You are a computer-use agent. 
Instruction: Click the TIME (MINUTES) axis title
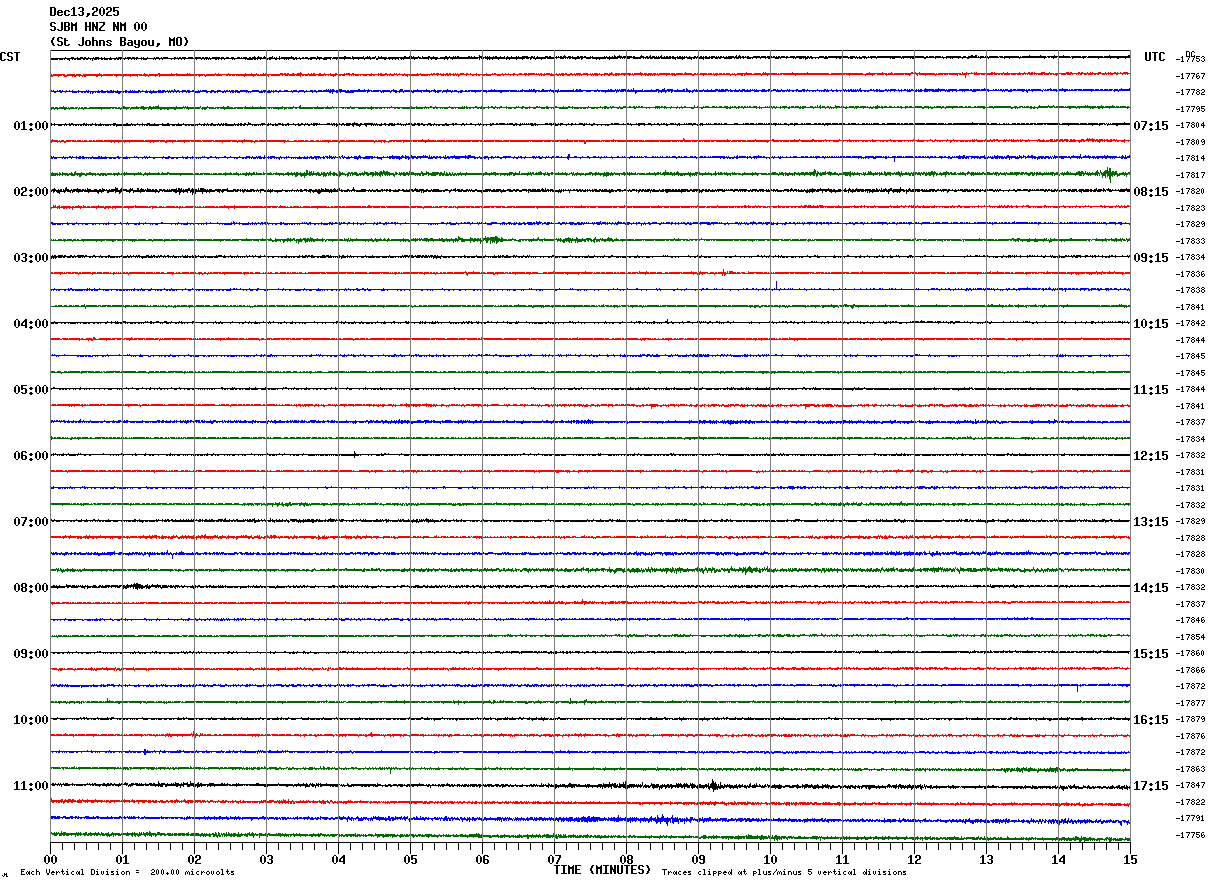pos(602,870)
